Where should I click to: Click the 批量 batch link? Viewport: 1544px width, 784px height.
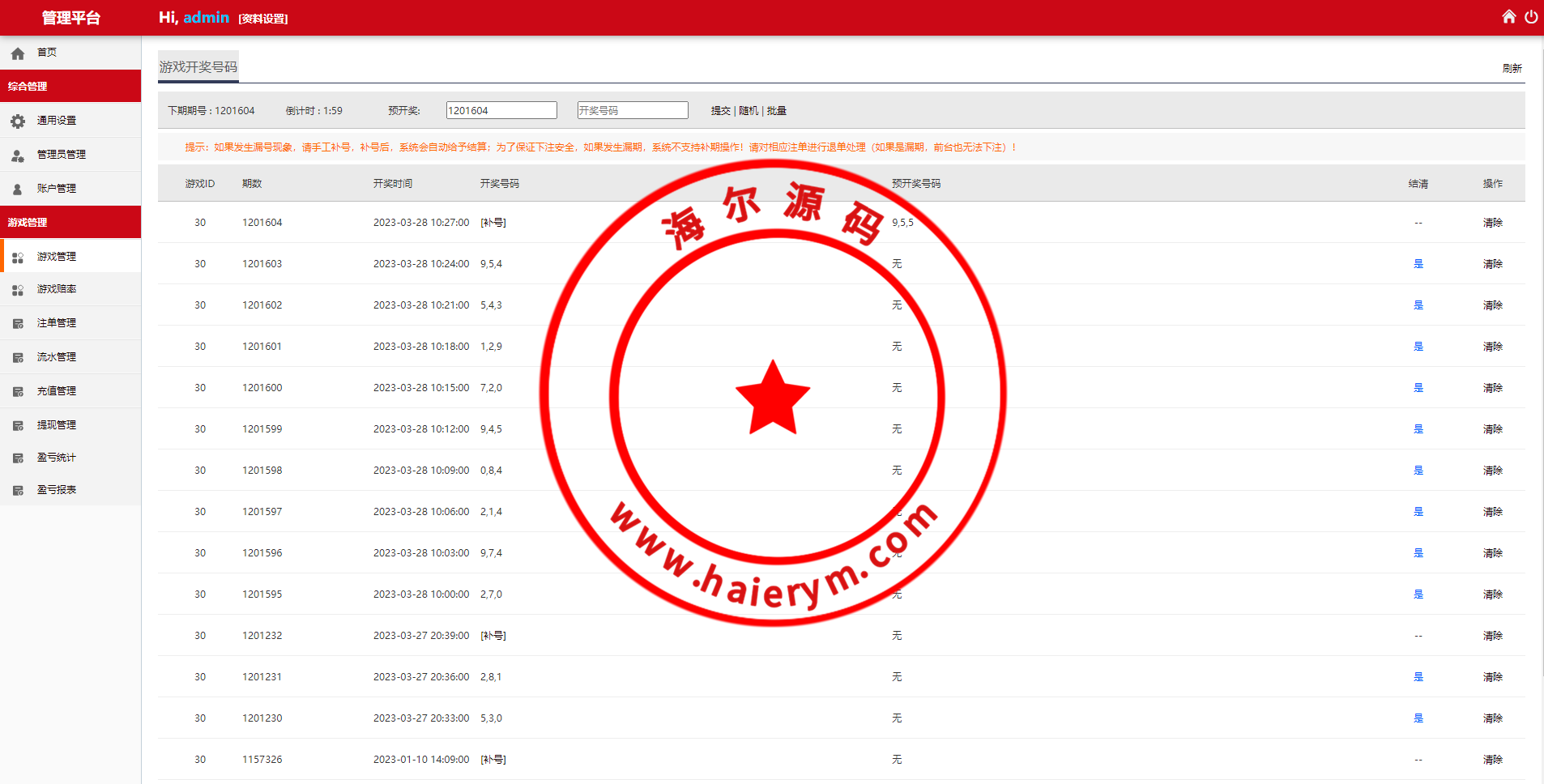point(777,111)
